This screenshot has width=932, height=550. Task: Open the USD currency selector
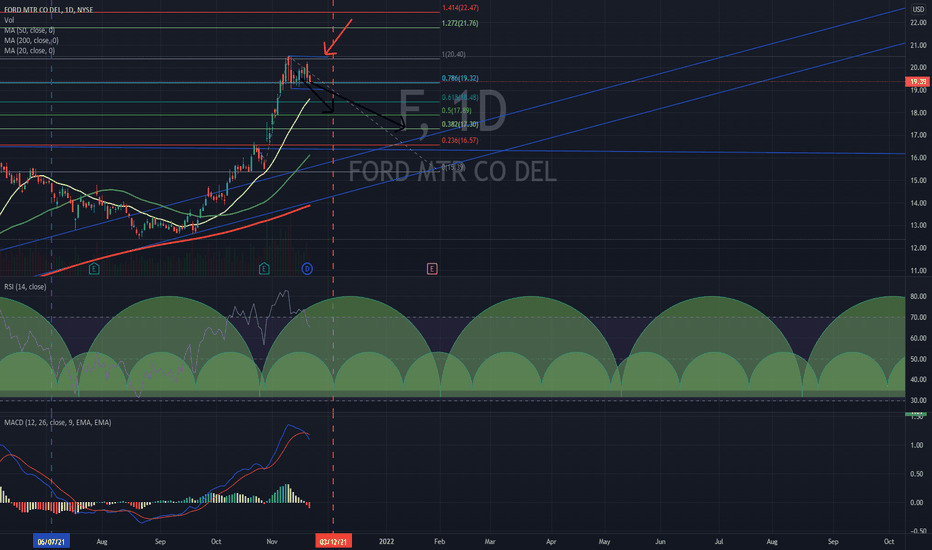918,10
